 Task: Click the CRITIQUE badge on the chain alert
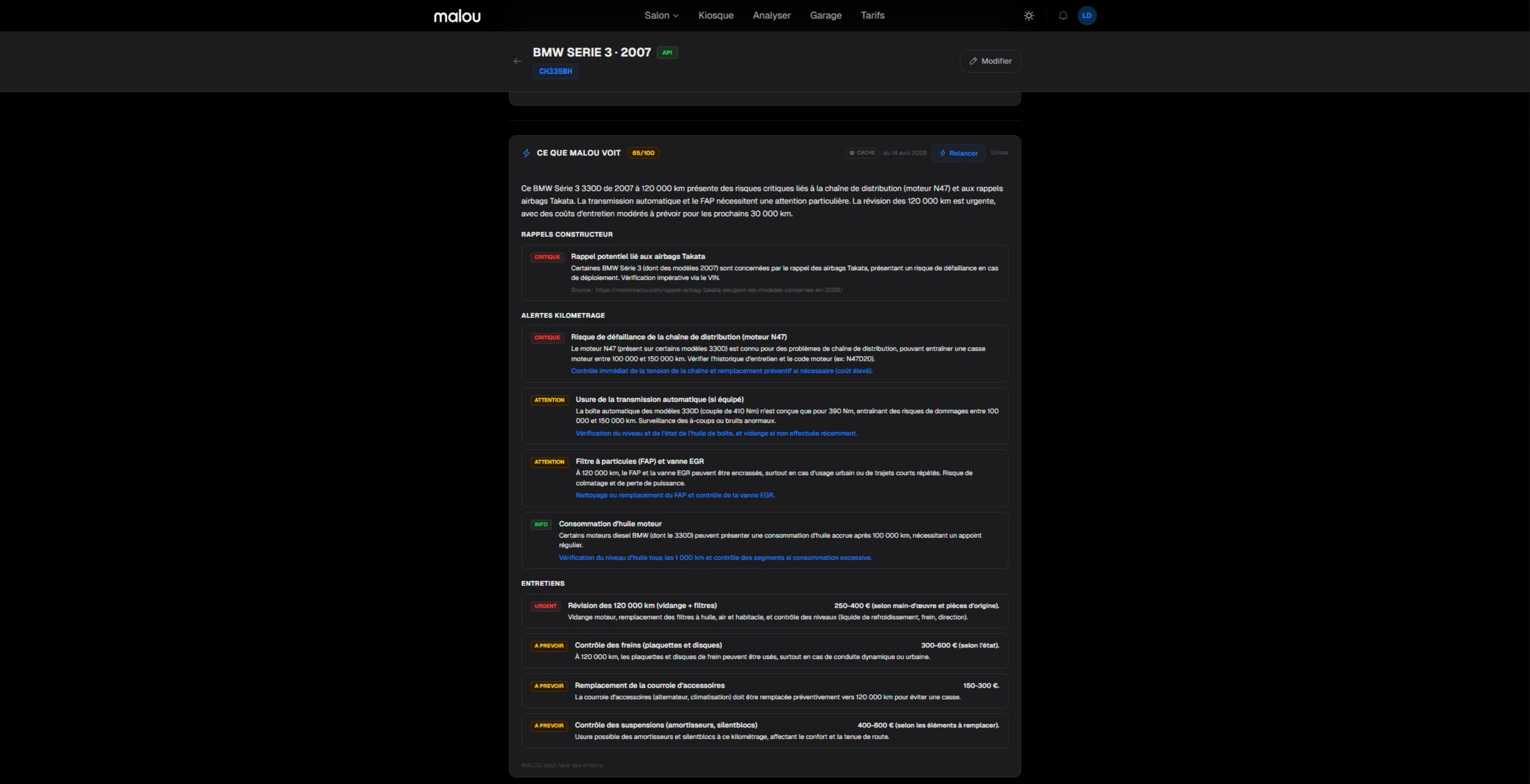[x=547, y=338]
